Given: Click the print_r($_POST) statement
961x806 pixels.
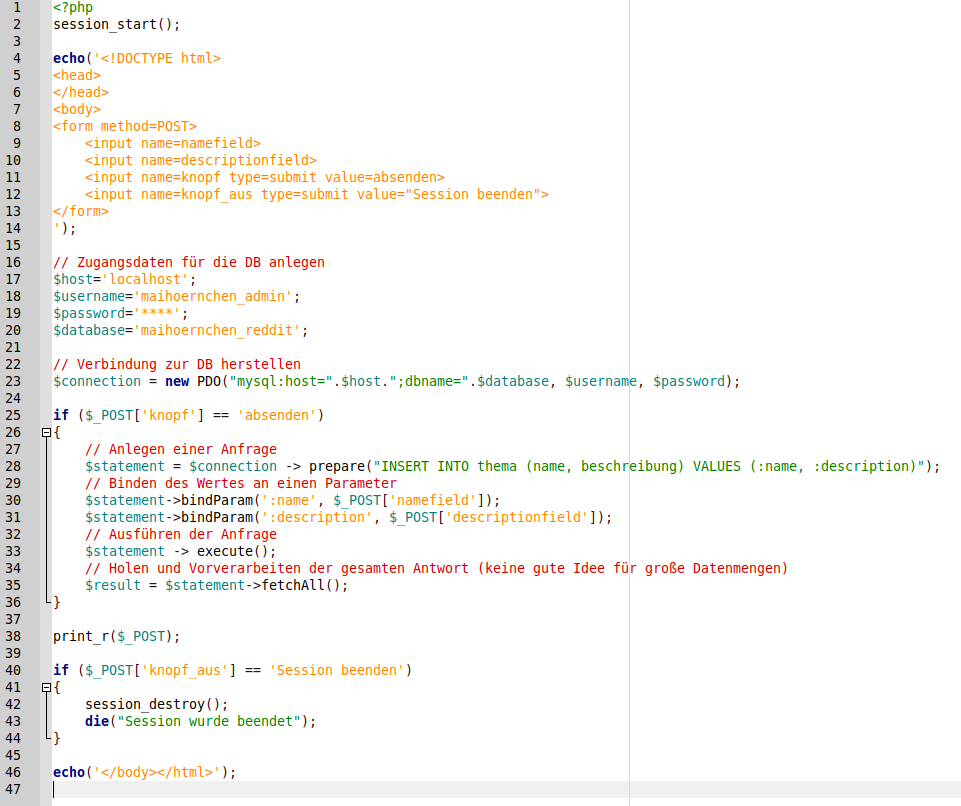Looking at the screenshot, I should [117, 636].
